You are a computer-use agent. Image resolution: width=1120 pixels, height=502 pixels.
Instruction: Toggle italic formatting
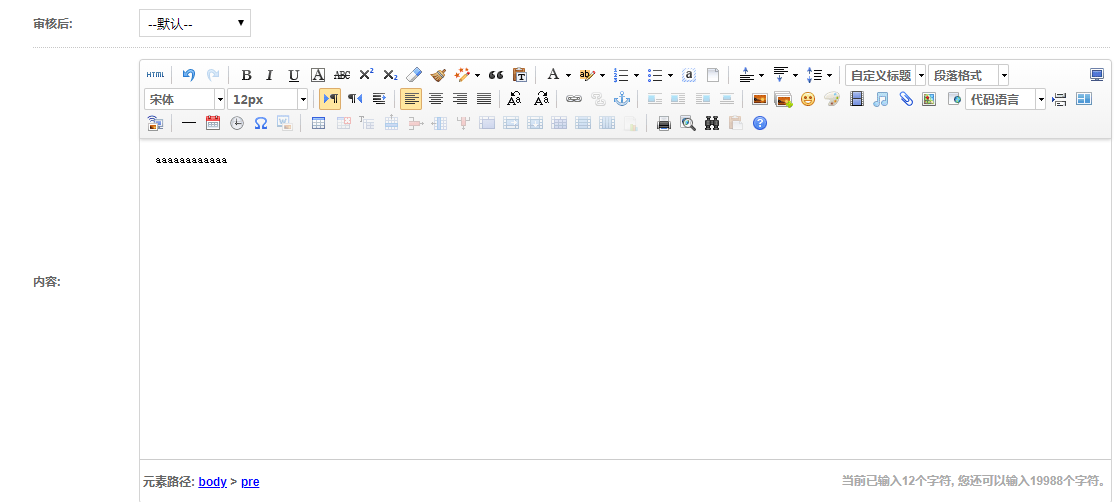[269, 75]
